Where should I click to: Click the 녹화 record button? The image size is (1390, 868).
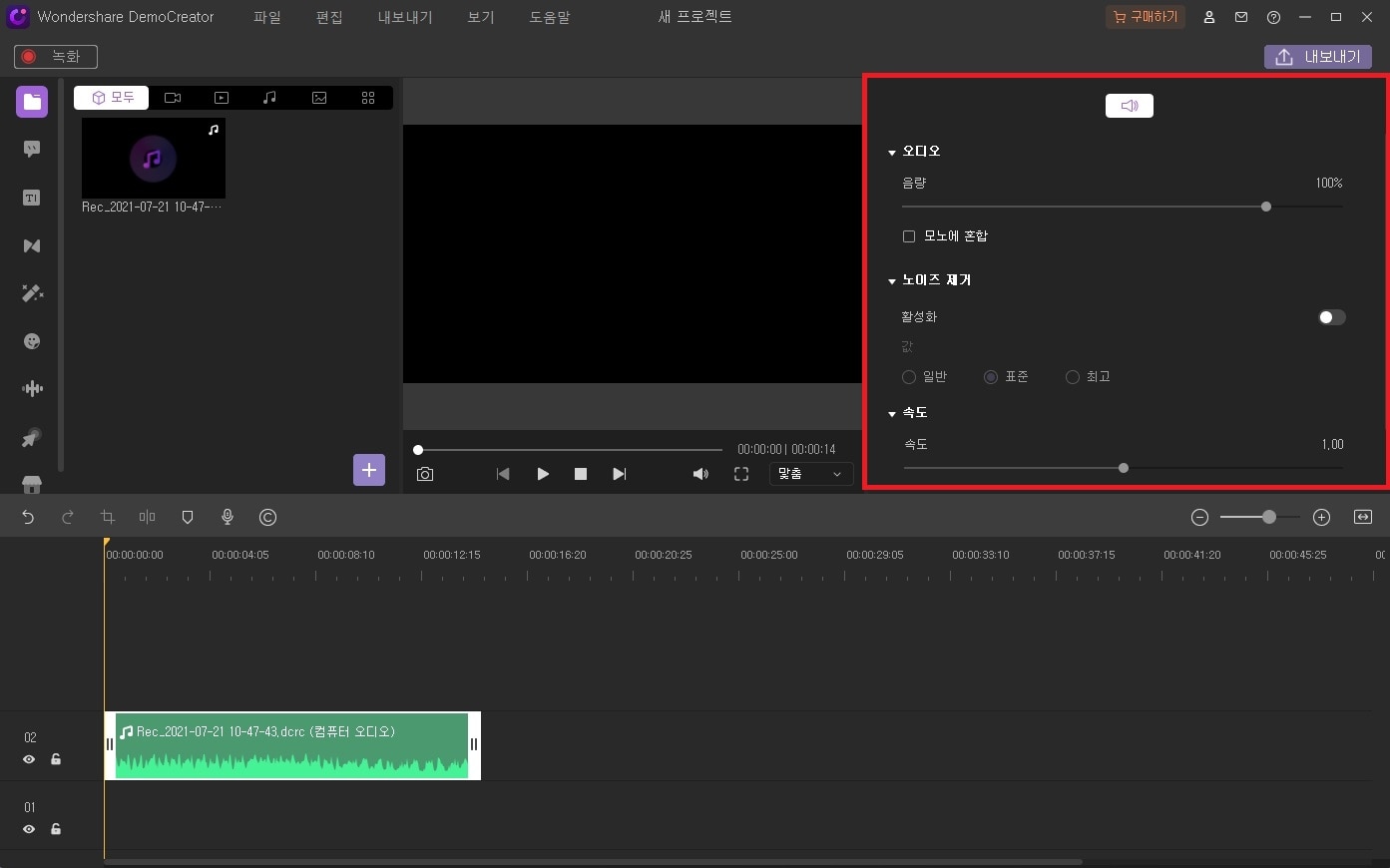(x=56, y=57)
